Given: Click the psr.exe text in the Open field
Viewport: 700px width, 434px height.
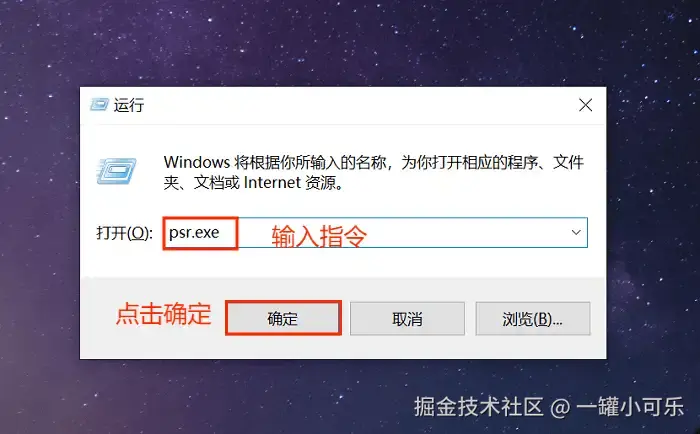Looking at the screenshot, I should pyautogui.click(x=194, y=233).
